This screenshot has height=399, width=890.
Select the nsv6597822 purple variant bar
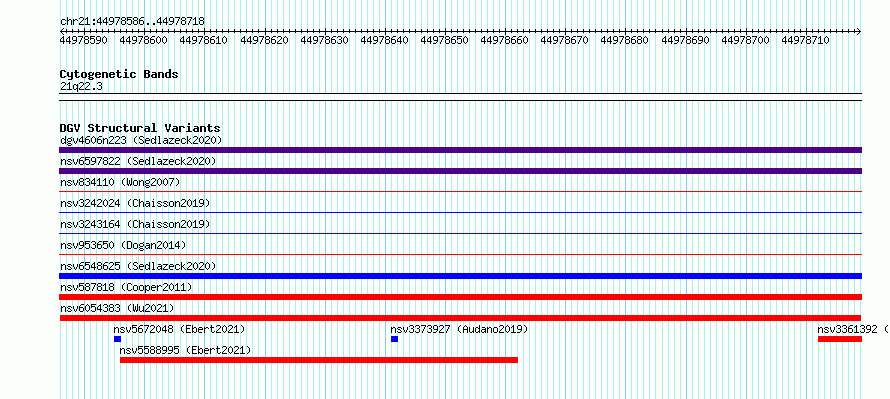point(460,171)
